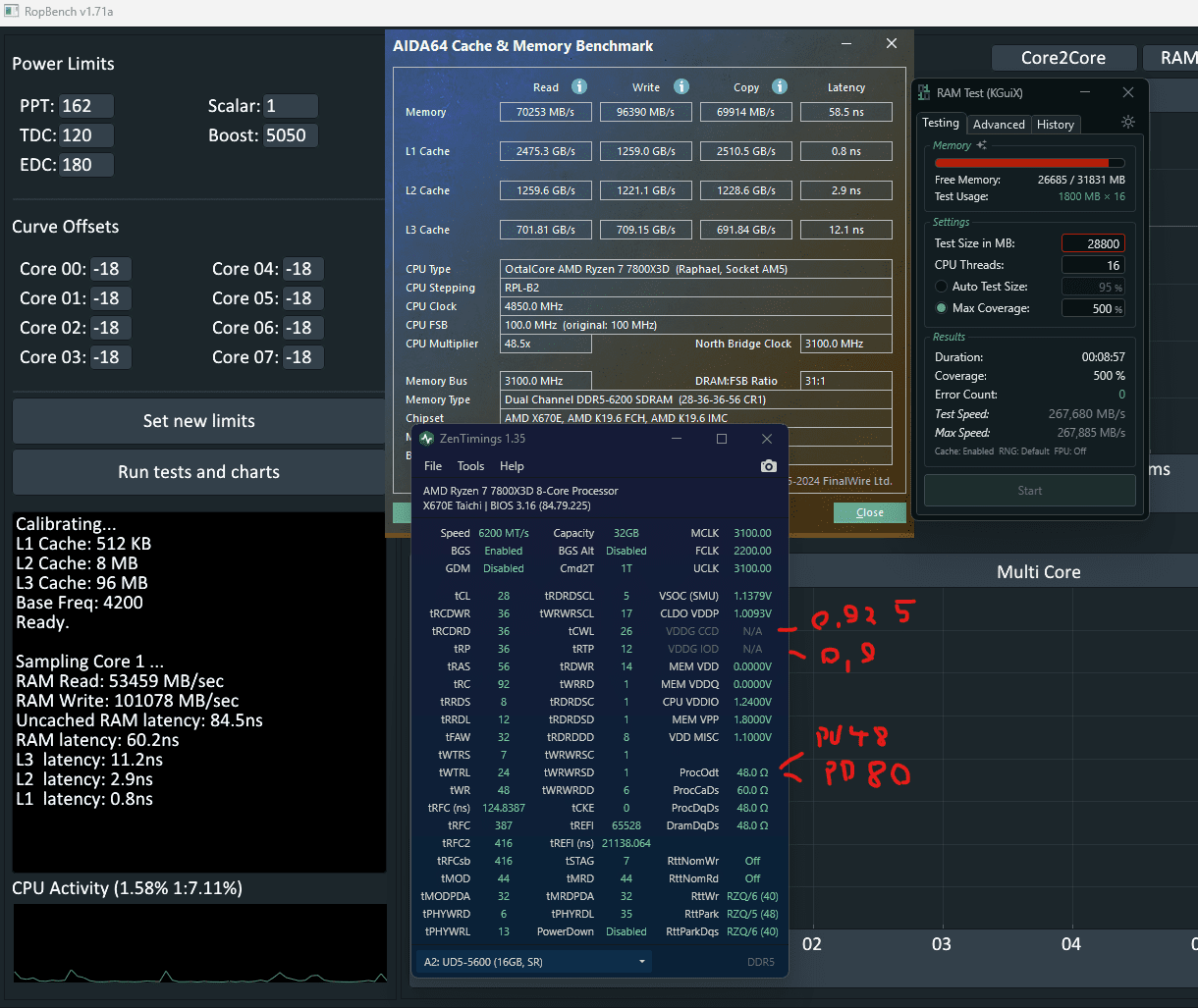Open the Help menu in ZenTimings
This screenshot has height=1008, width=1198.
512,466
